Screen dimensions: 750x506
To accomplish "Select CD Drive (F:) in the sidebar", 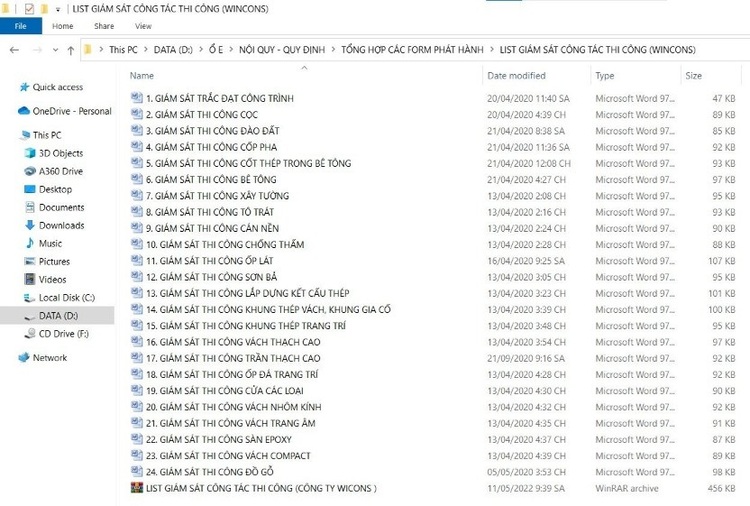I will pos(64,334).
